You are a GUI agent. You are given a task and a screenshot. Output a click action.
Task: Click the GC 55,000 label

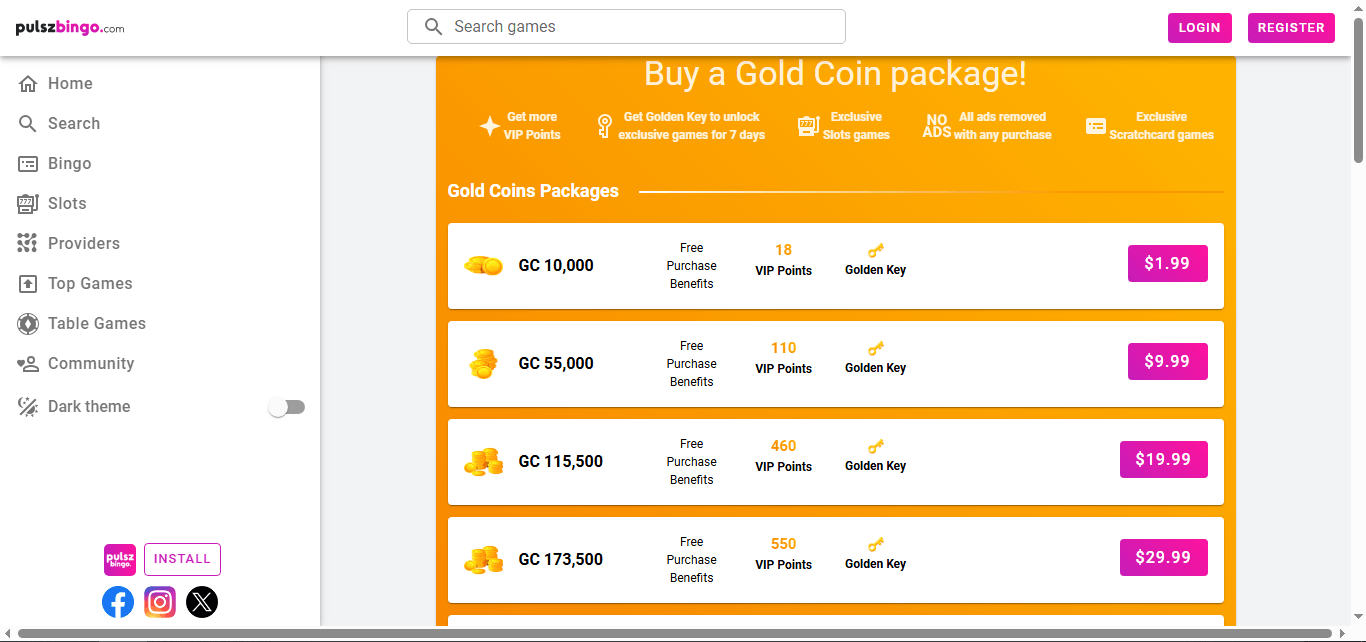point(556,364)
